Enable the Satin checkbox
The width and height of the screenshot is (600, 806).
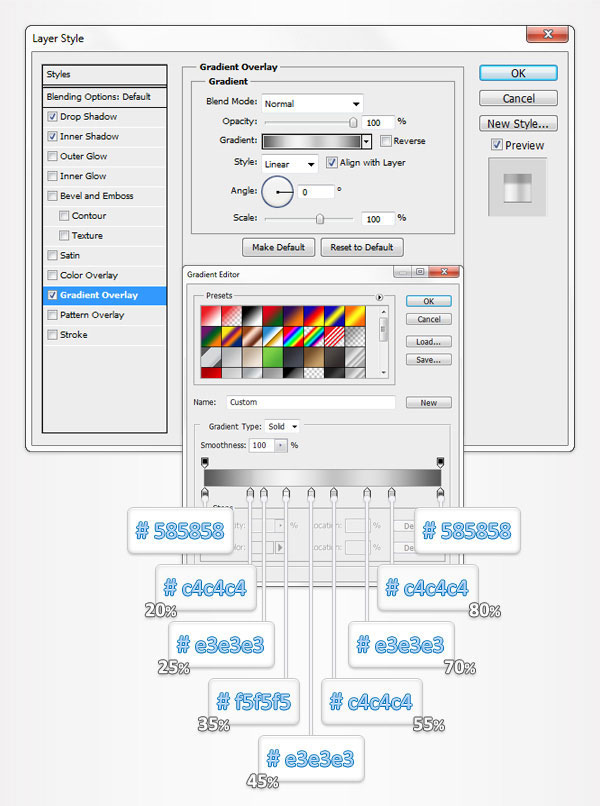pyautogui.click(x=52, y=255)
